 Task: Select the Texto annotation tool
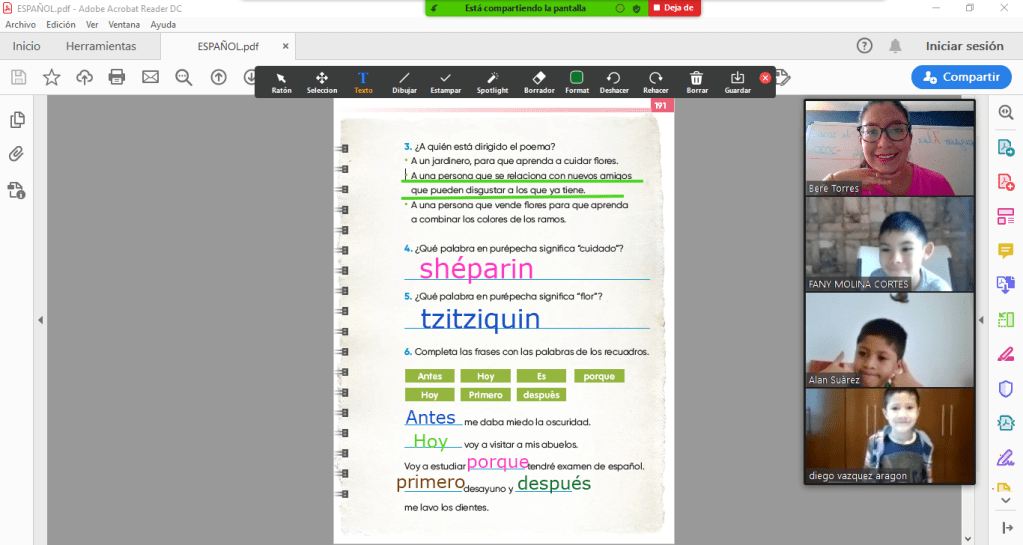pyautogui.click(x=363, y=81)
